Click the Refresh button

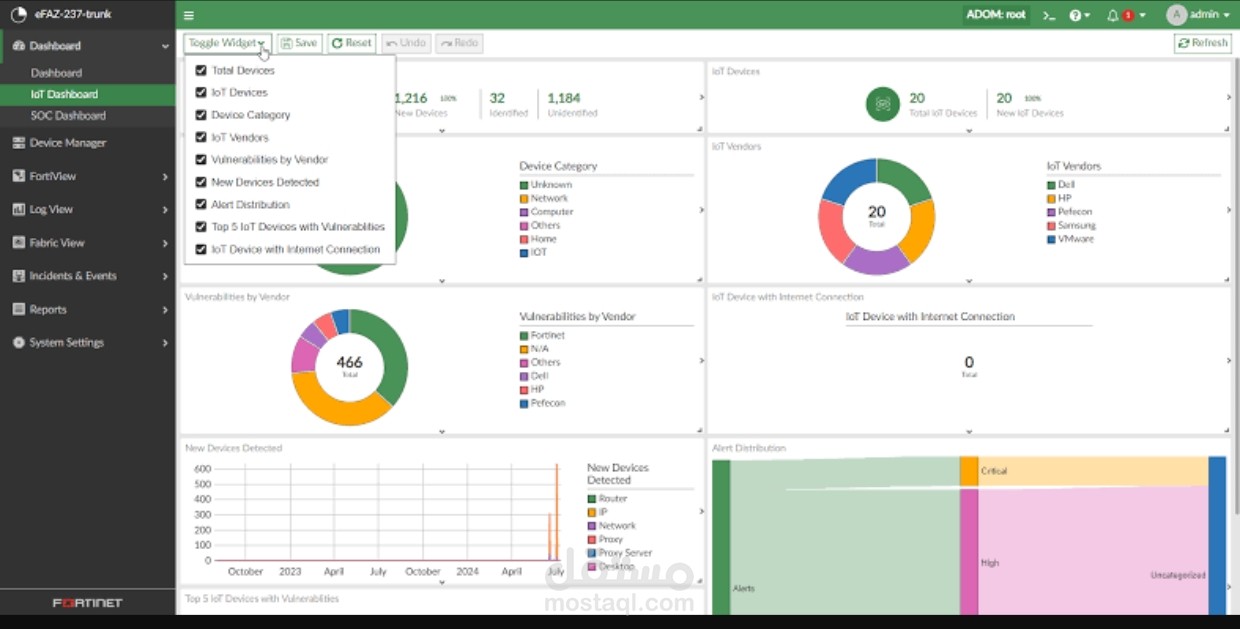coord(1203,43)
